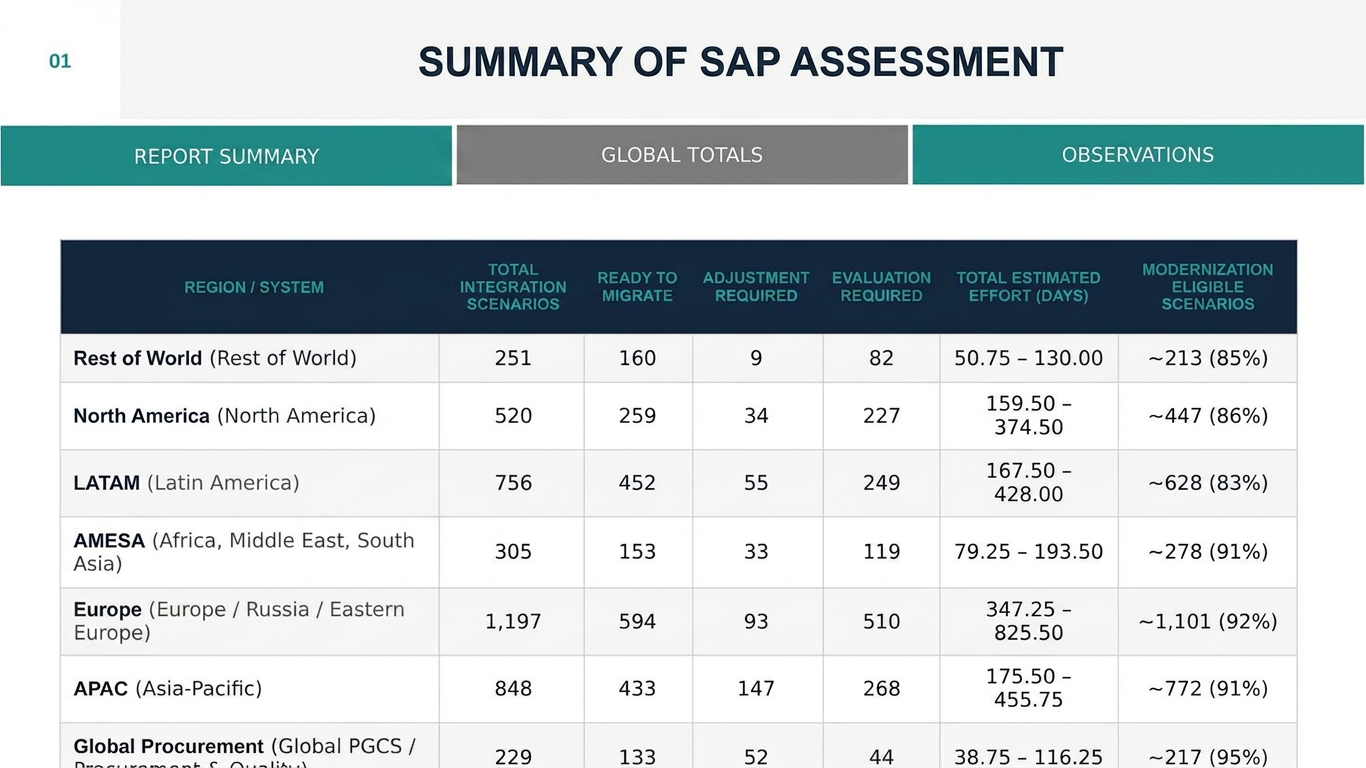The height and width of the screenshot is (768, 1366).
Task: Click modernization value ~278 (91%)
Action: (x=1208, y=552)
